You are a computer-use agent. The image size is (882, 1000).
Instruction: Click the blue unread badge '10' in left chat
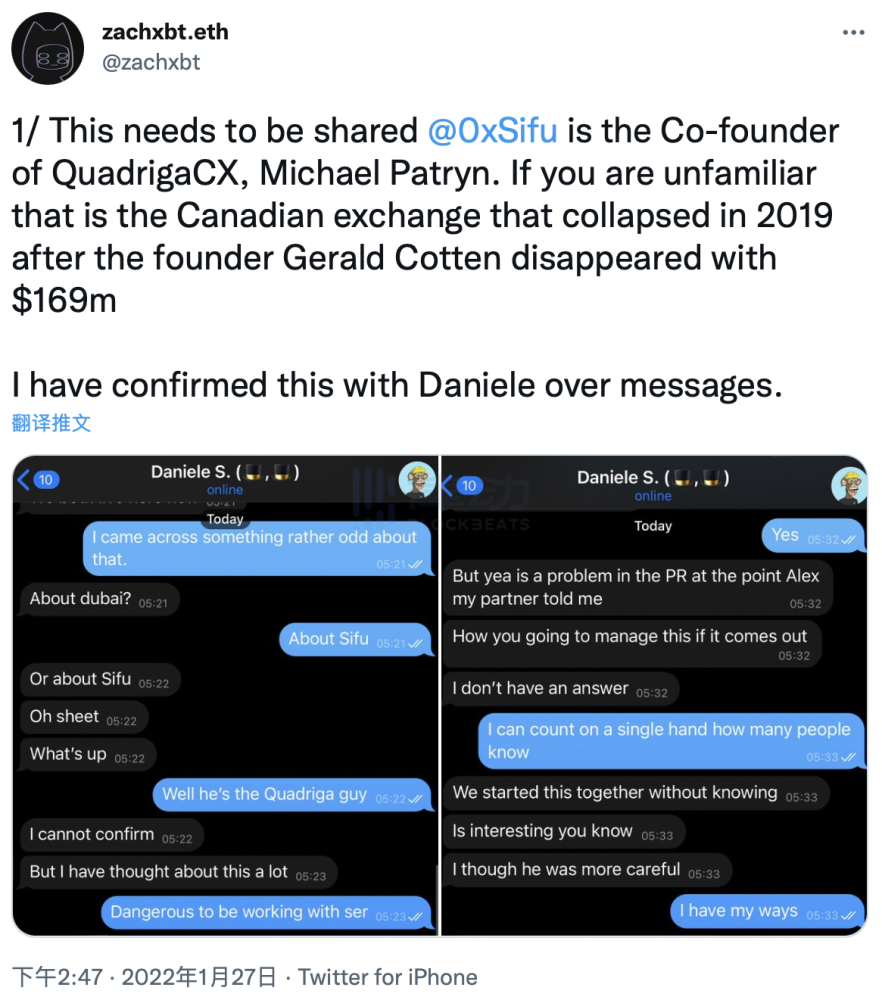click(44, 479)
